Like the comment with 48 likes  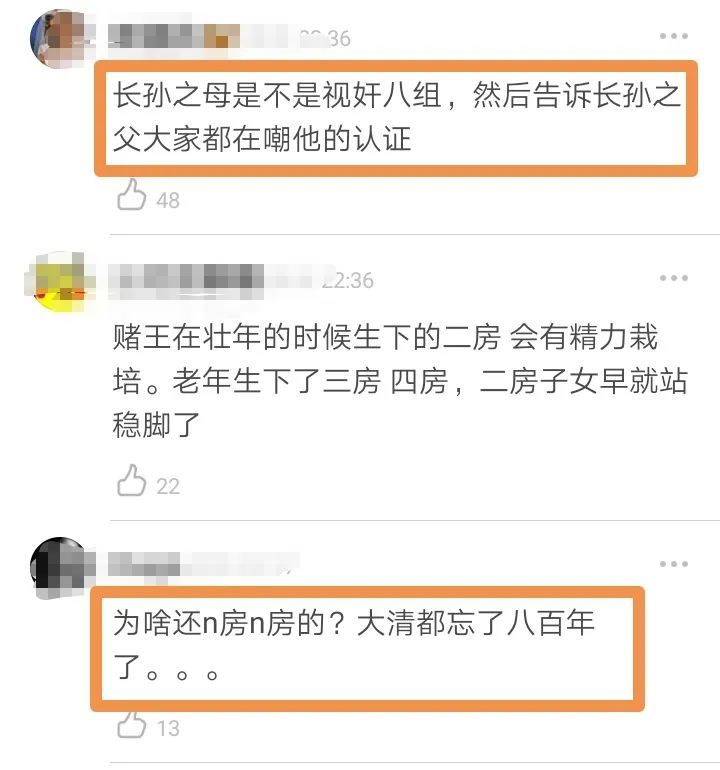132,194
